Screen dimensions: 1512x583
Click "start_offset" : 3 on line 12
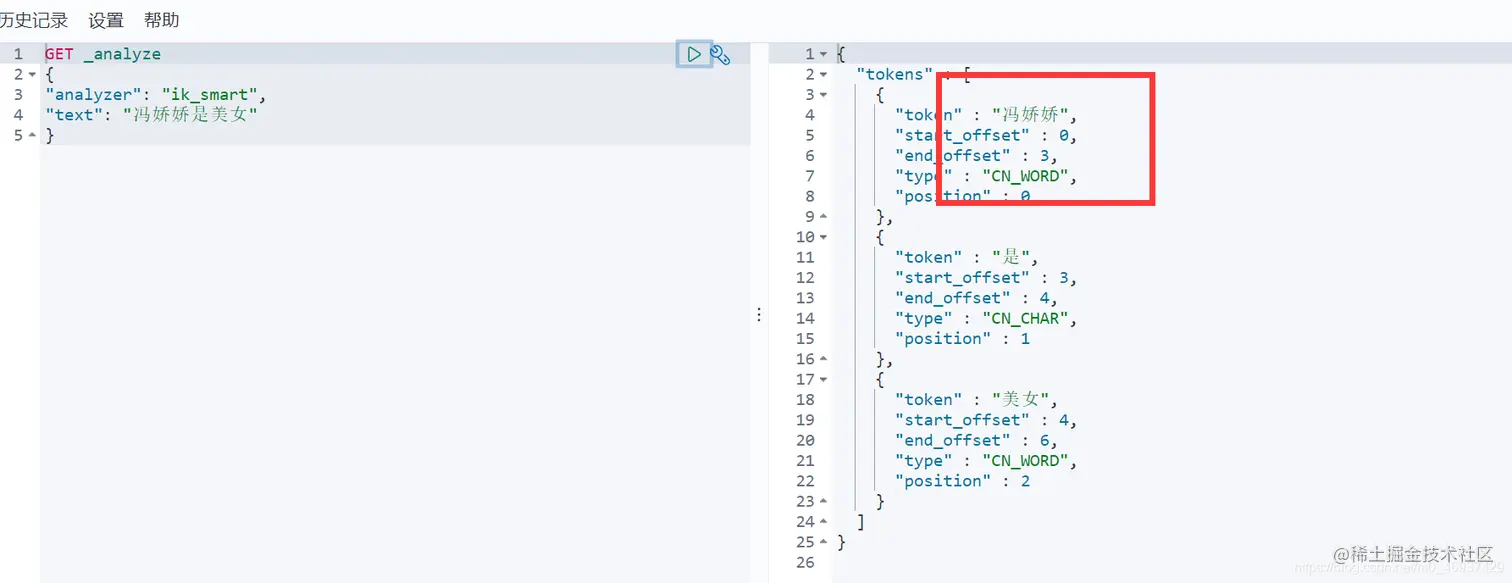coord(981,278)
